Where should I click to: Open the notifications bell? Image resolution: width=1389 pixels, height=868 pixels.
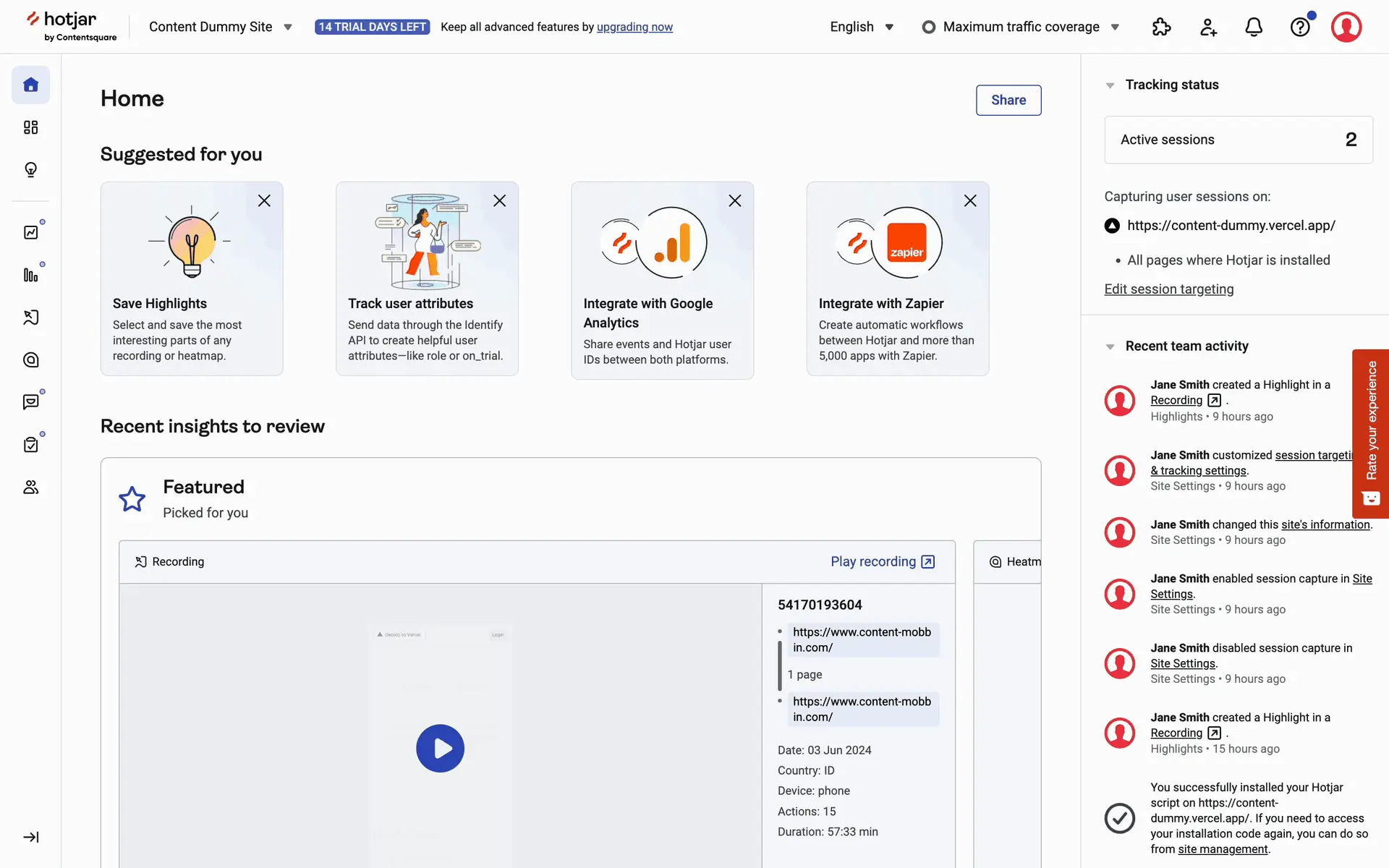(1254, 27)
